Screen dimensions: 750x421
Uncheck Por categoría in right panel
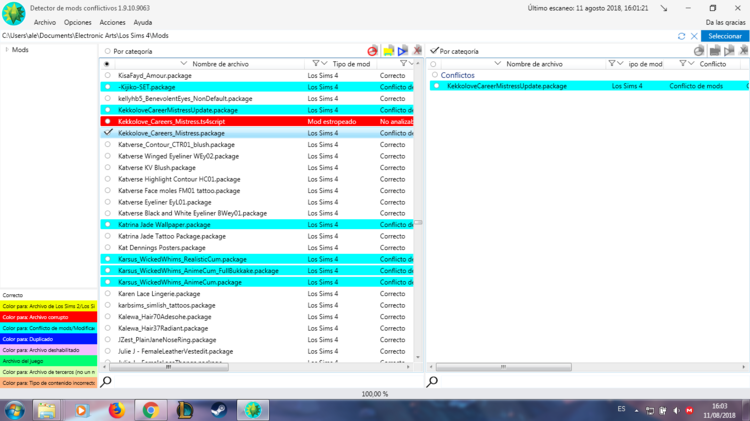click(x=434, y=50)
